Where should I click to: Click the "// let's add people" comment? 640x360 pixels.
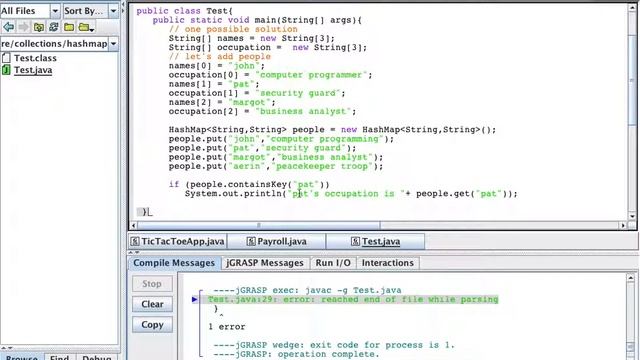coord(220,57)
